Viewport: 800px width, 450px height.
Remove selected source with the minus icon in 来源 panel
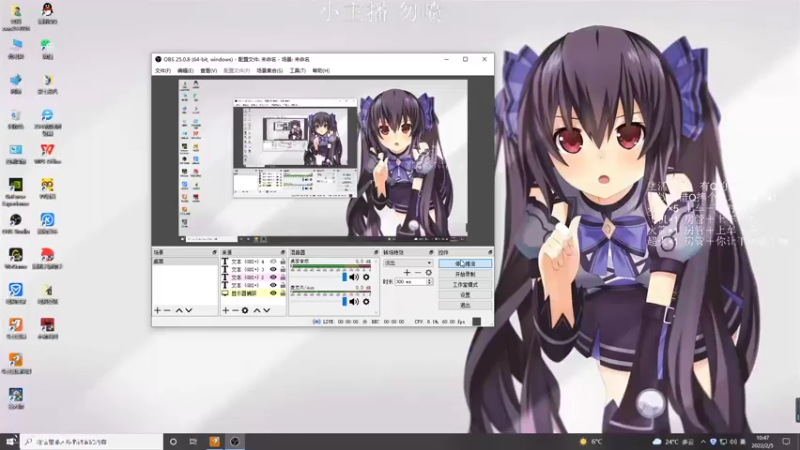[x=235, y=310]
